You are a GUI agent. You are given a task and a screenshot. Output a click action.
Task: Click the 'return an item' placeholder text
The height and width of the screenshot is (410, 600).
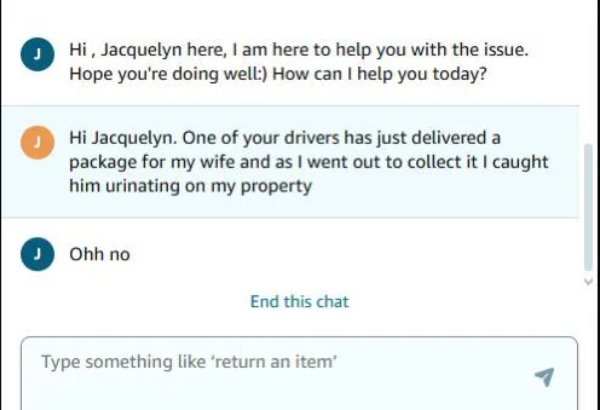click(273, 362)
